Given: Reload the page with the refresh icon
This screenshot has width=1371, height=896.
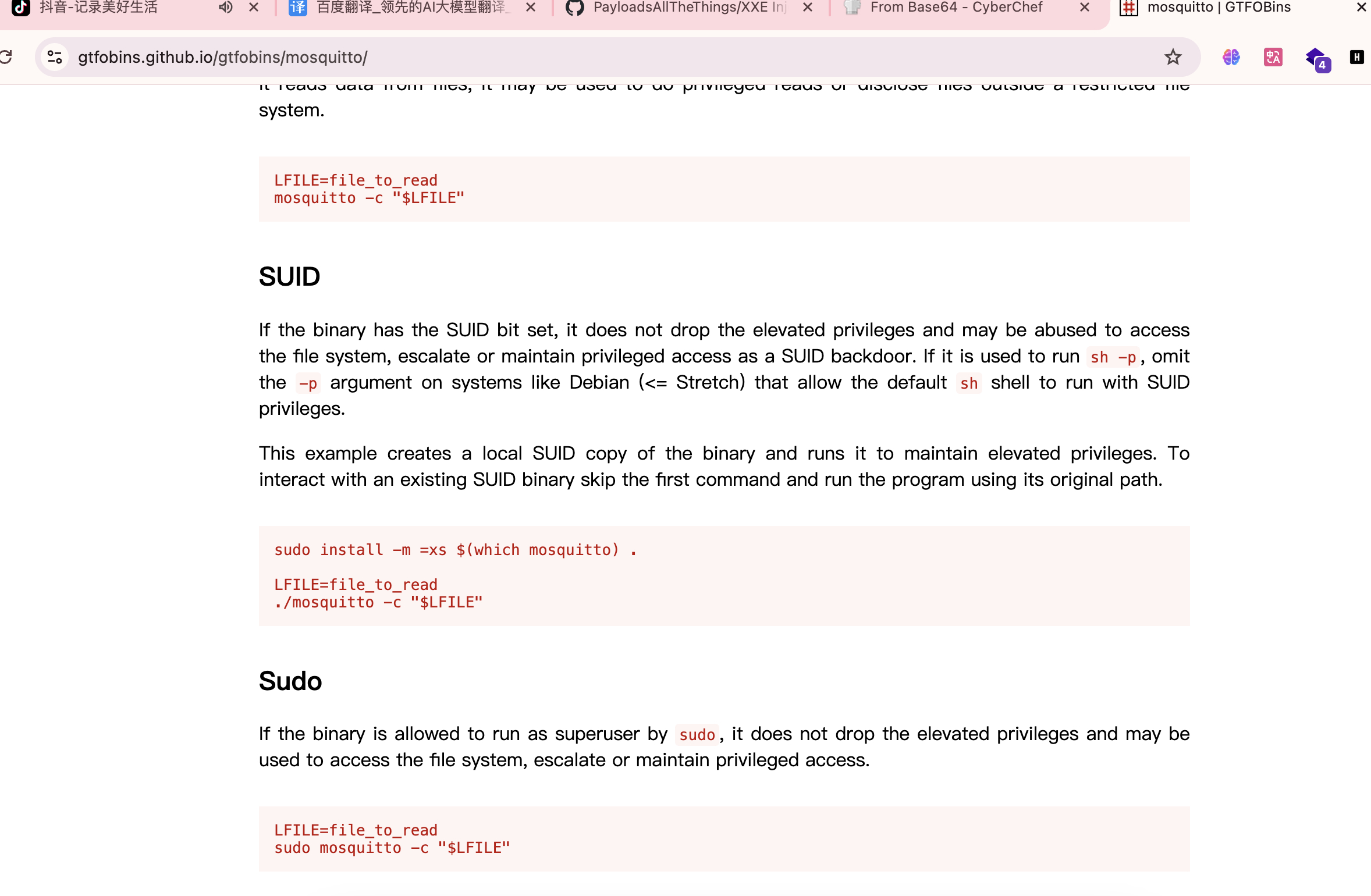Looking at the screenshot, I should (6, 57).
